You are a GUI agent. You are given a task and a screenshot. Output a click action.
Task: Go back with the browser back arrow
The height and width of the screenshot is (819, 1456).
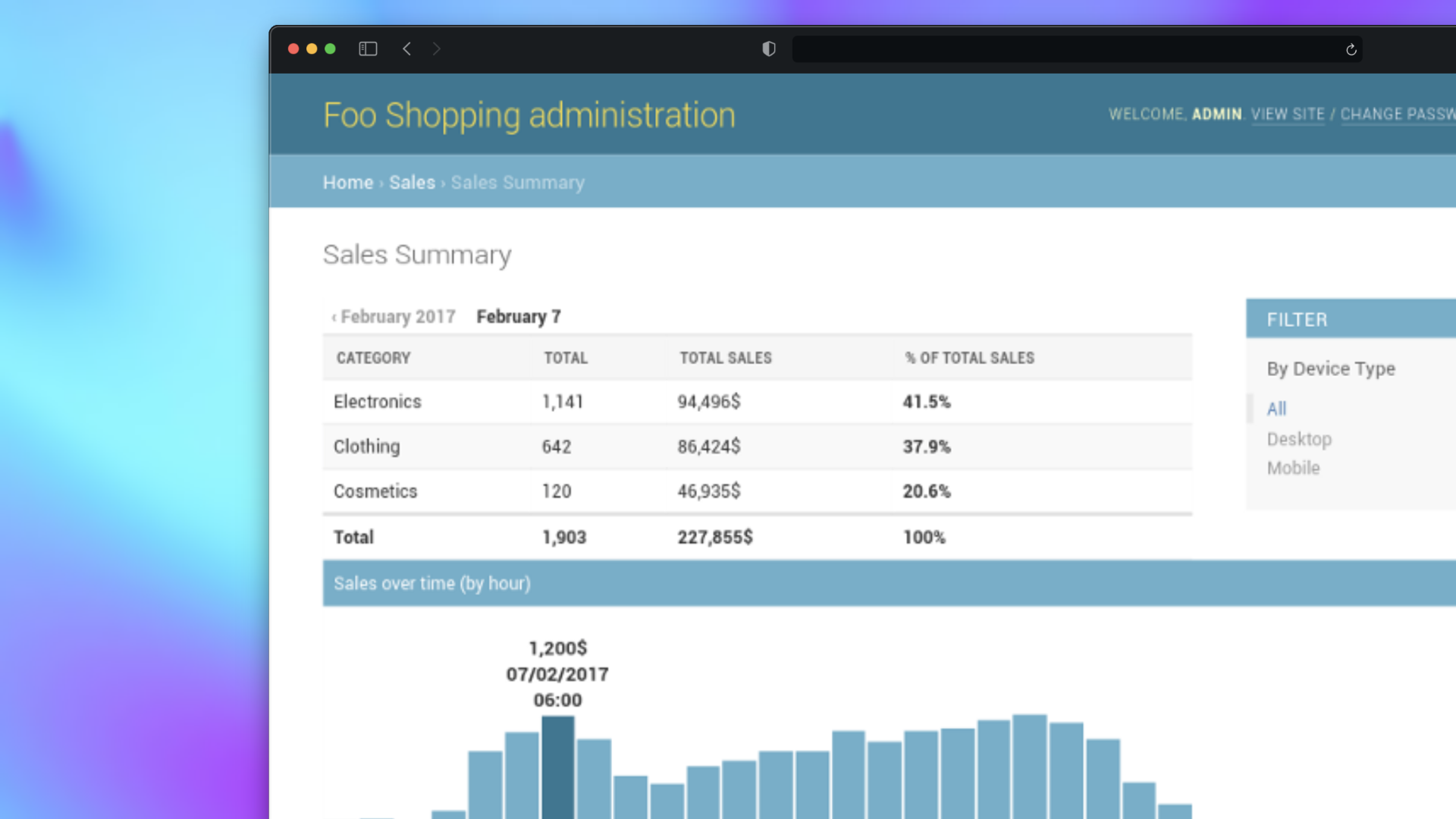pyautogui.click(x=407, y=49)
